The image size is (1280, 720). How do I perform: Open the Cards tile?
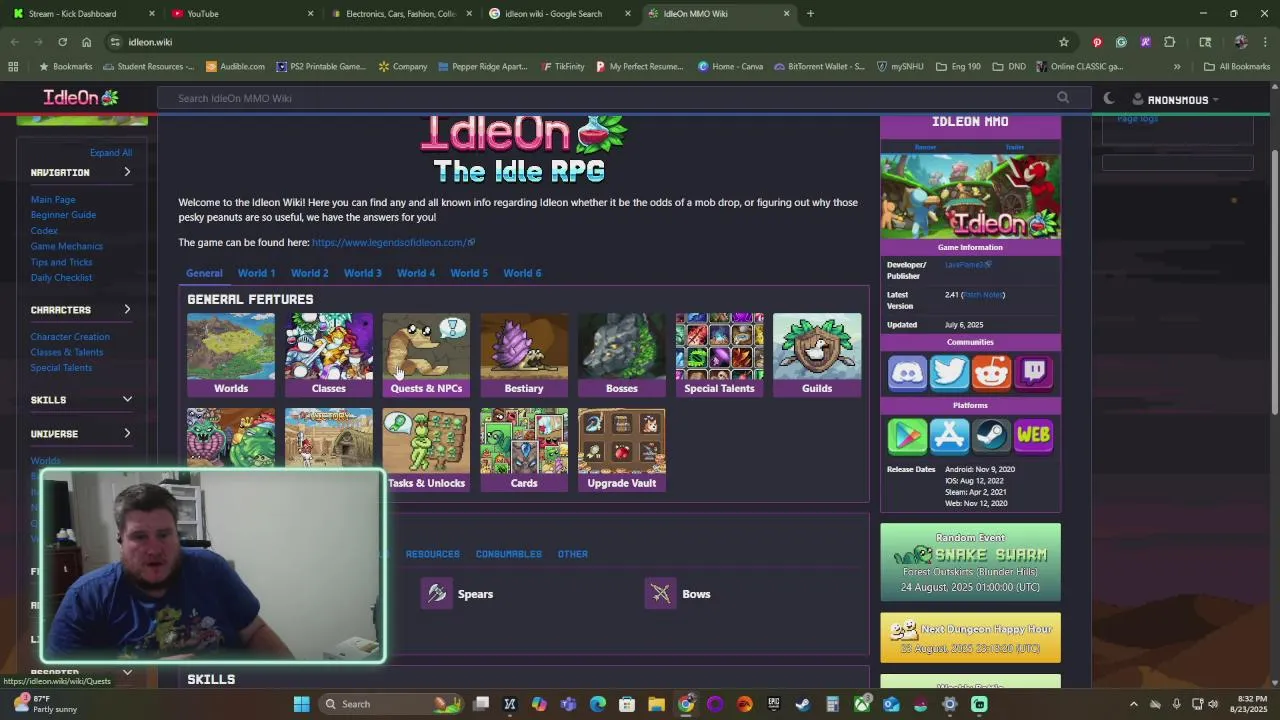coord(524,450)
